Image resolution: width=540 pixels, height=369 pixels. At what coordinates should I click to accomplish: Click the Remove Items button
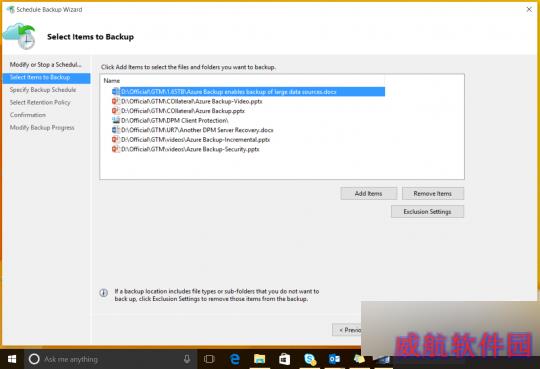(433, 194)
